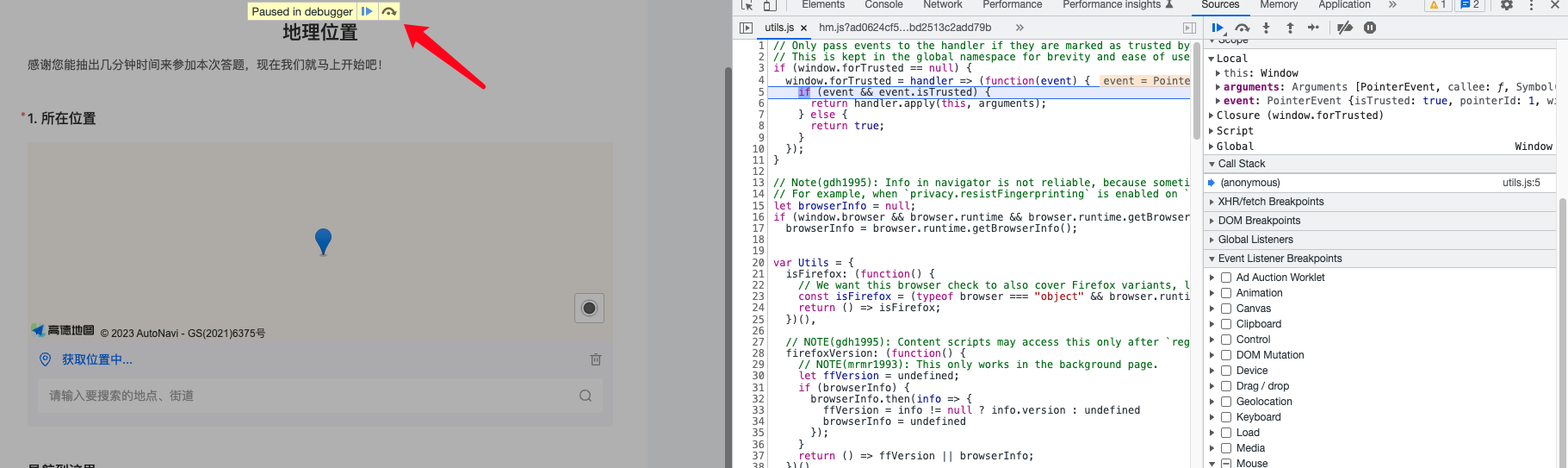This screenshot has width=1568, height=468.
Task: Expand the 'this: Window' scope entry
Action: click(x=1218, y=73)
